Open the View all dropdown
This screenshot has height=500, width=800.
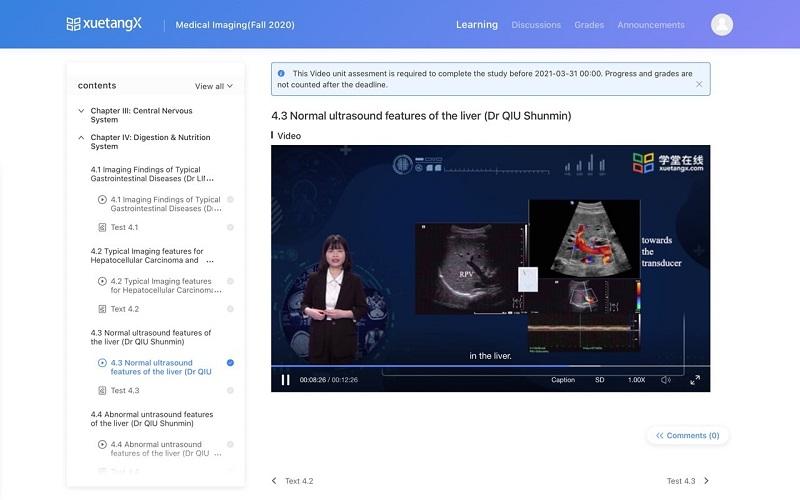click(213, 86)
